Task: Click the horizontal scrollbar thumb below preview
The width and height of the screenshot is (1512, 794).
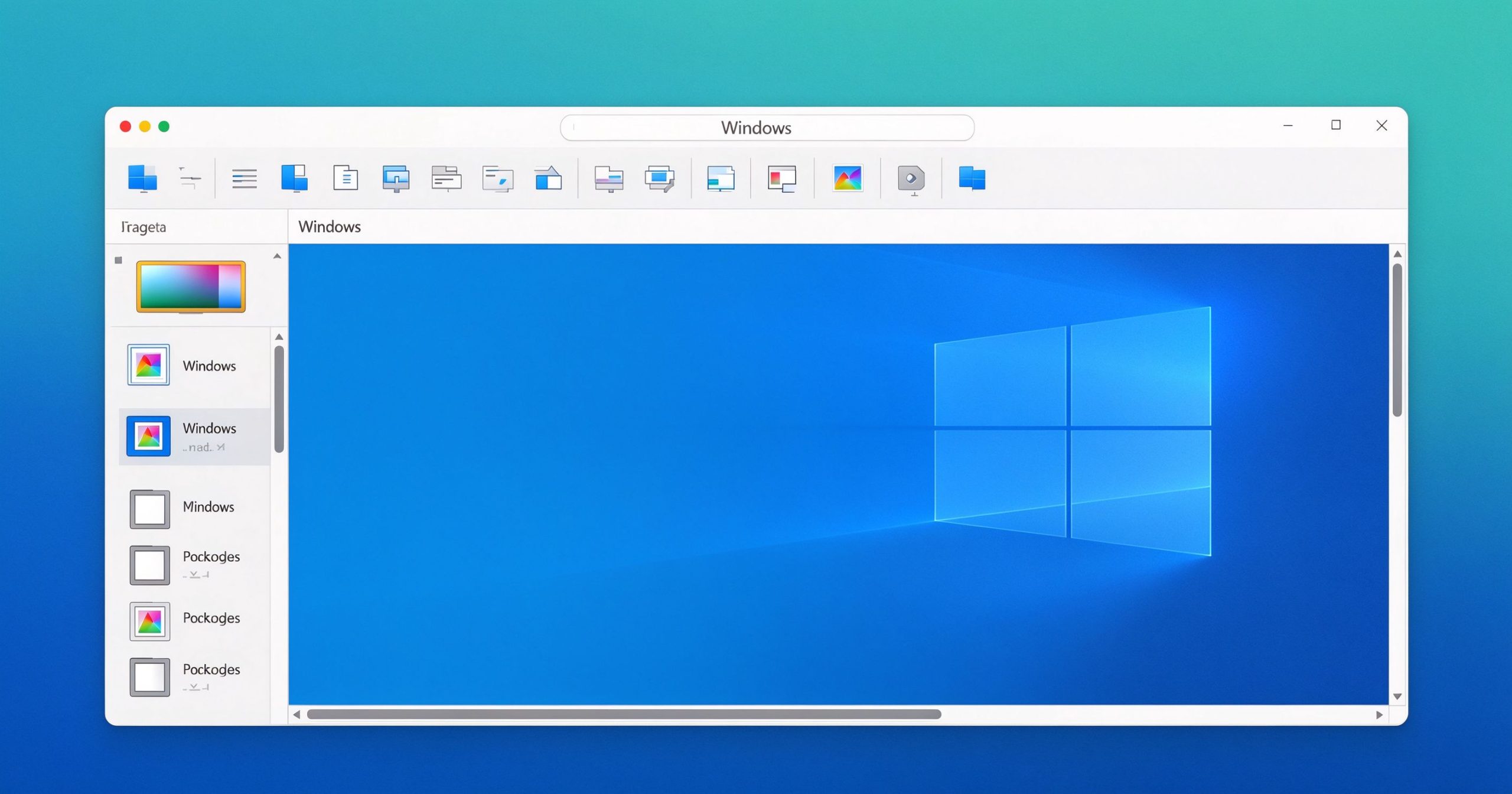Action: pos(624,715)
